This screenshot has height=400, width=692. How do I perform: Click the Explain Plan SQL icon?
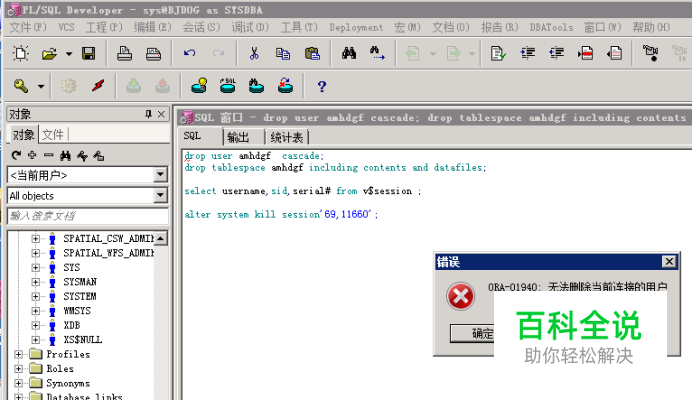coord(228,86)
